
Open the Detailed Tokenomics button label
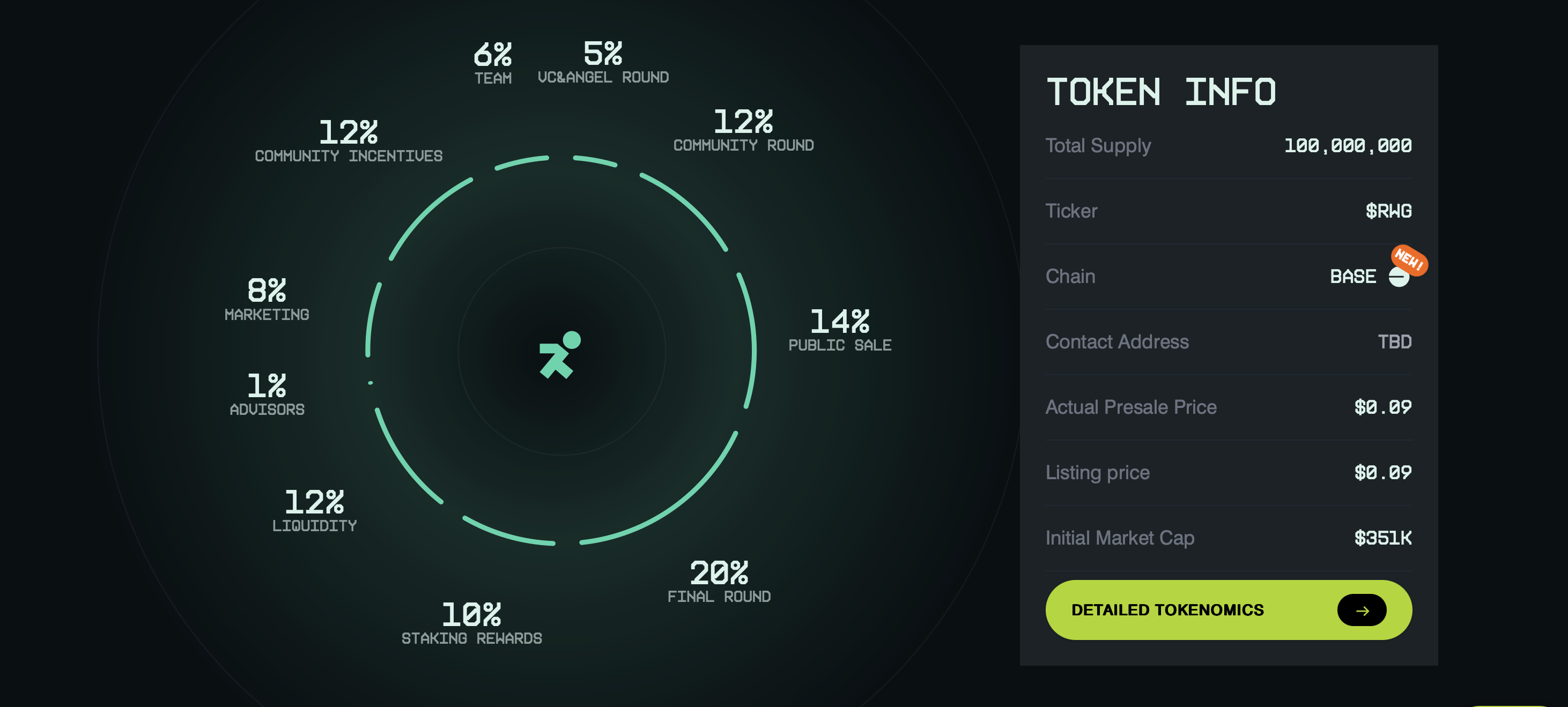point(1167,609)
